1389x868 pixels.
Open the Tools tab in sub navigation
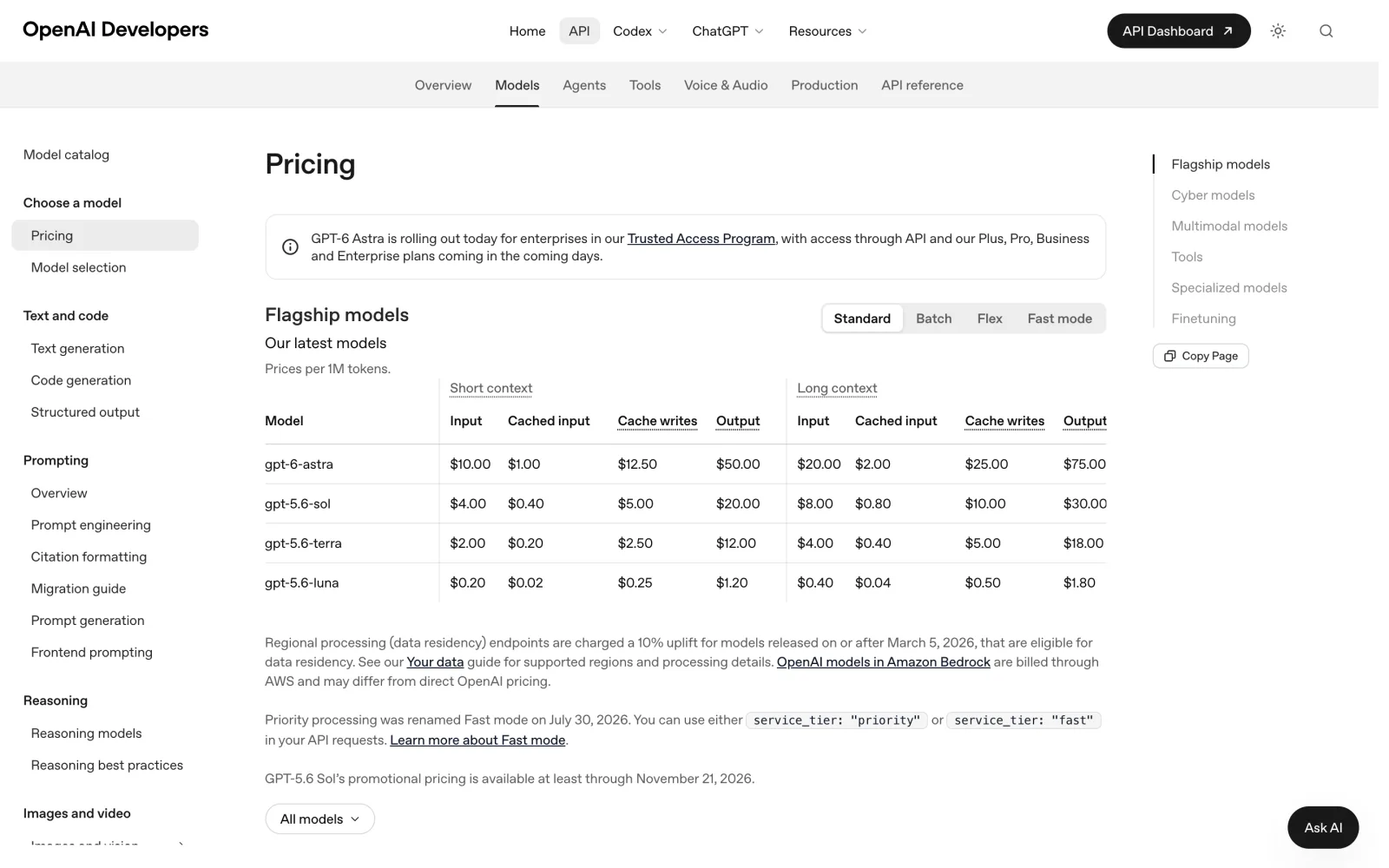645,85
